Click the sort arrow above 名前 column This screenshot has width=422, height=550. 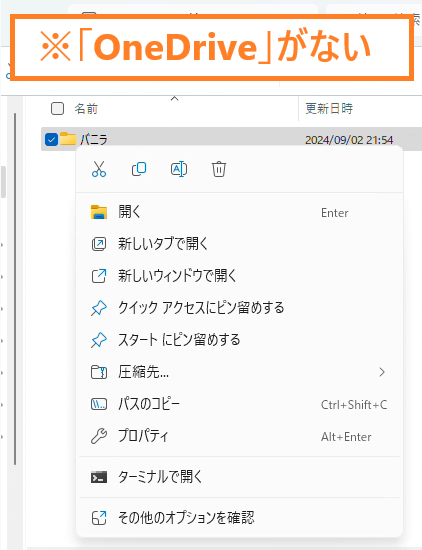[174, 99]
